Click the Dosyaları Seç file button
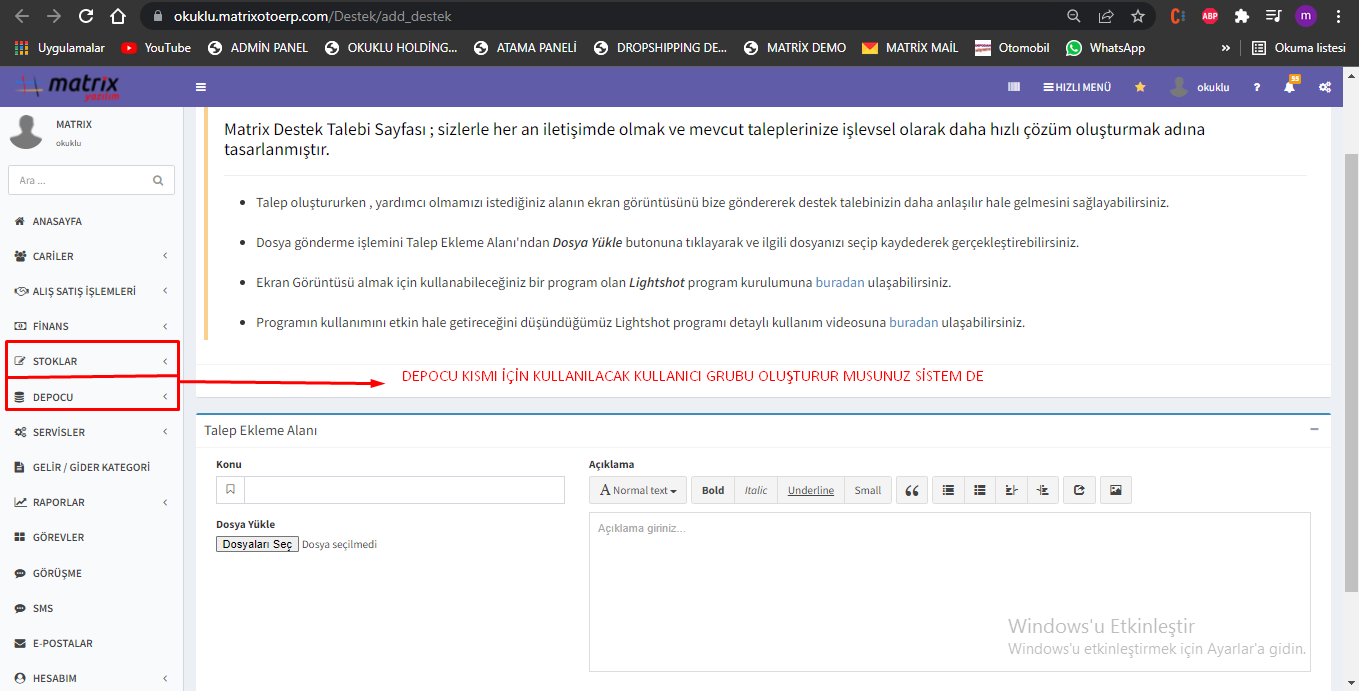Image resolution: width=1359 pixels, height=691 pixels. click(x=257, y=544)
